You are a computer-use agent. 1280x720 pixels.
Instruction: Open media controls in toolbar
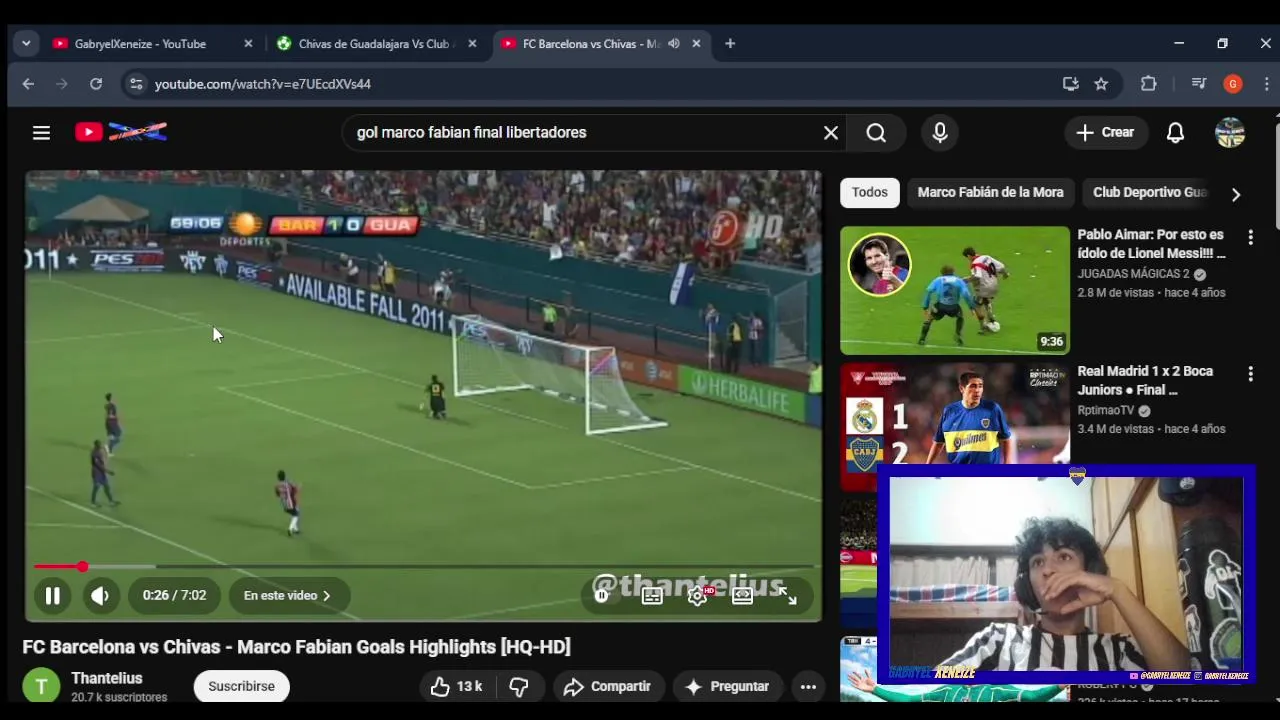click(1199, 84)
